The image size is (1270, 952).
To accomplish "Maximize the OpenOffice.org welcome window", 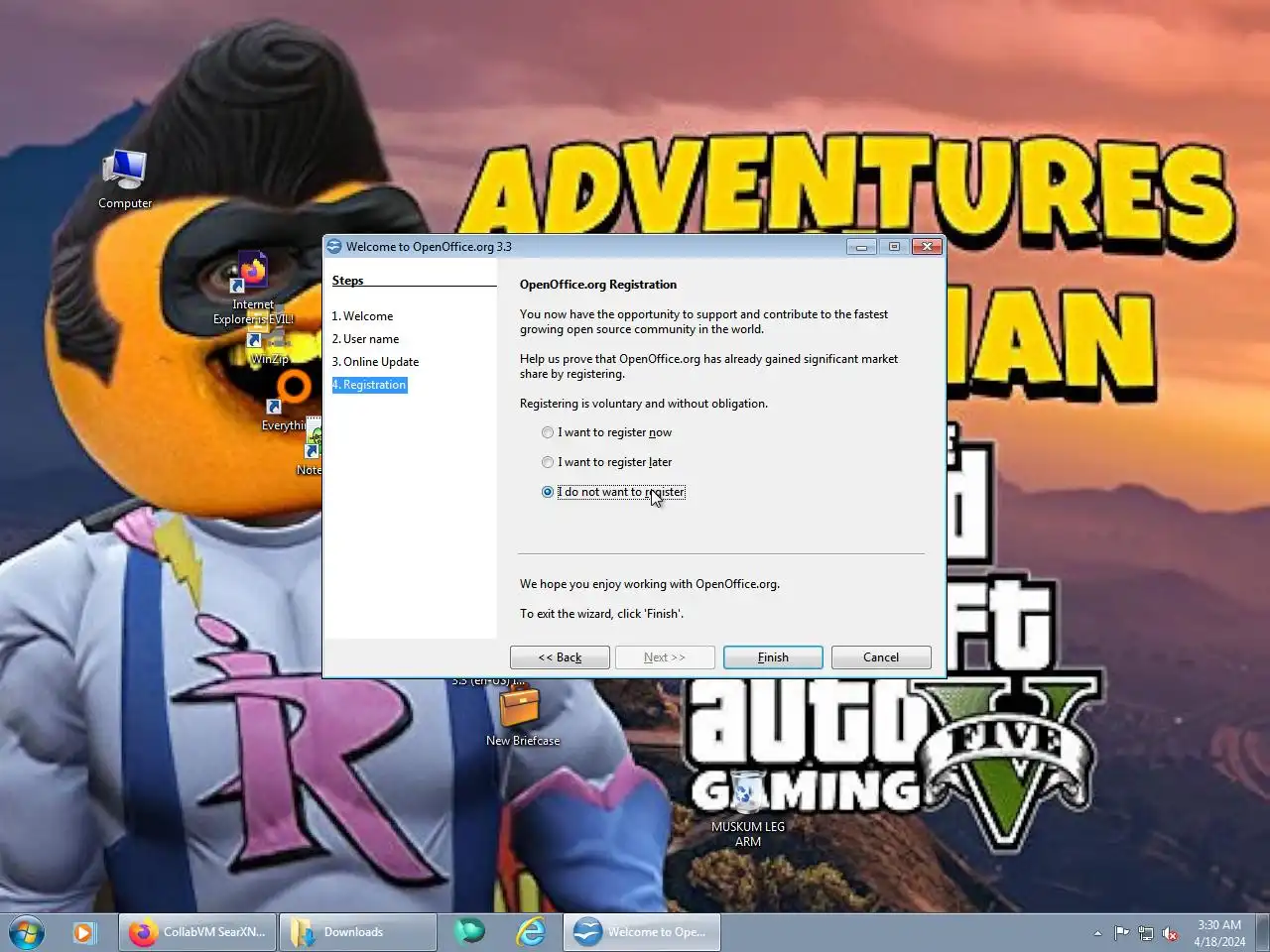I will [894, 247].
